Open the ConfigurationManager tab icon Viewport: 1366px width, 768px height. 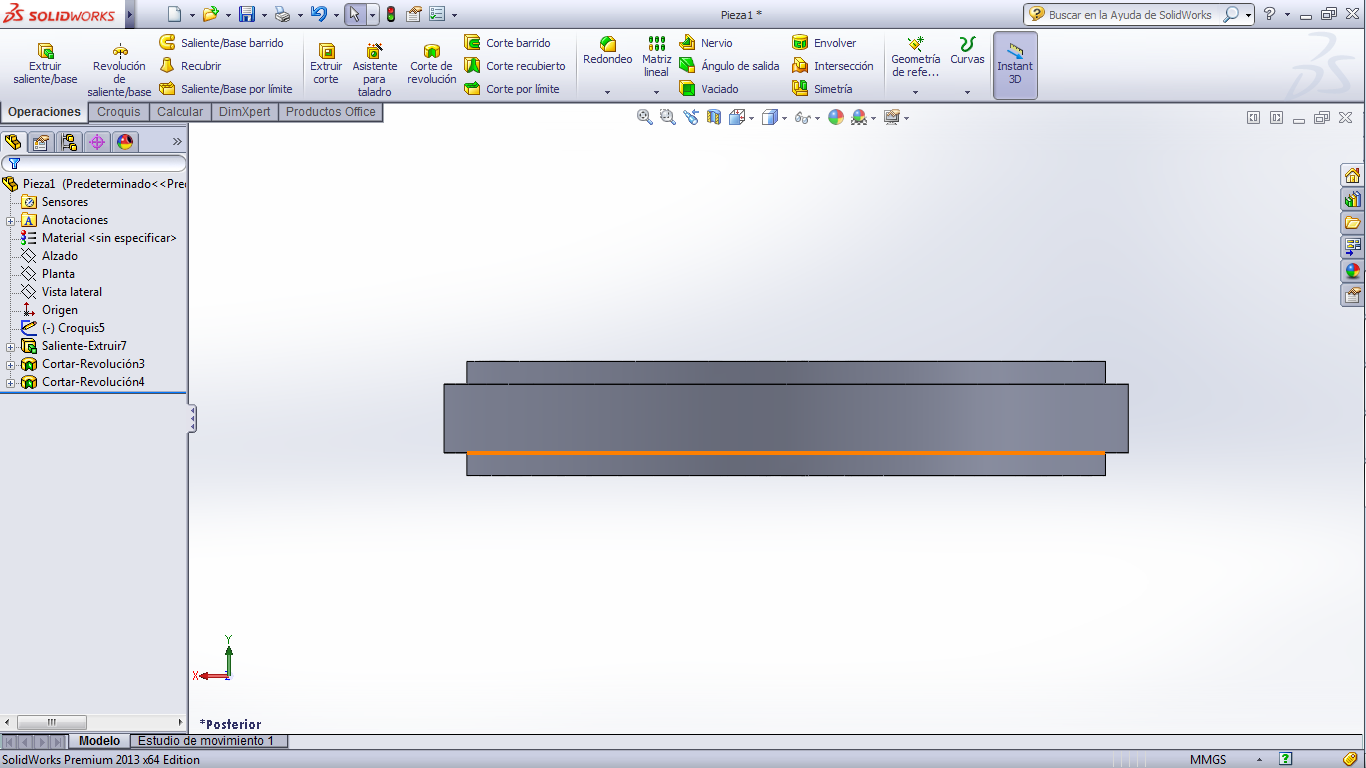point(69,142)
